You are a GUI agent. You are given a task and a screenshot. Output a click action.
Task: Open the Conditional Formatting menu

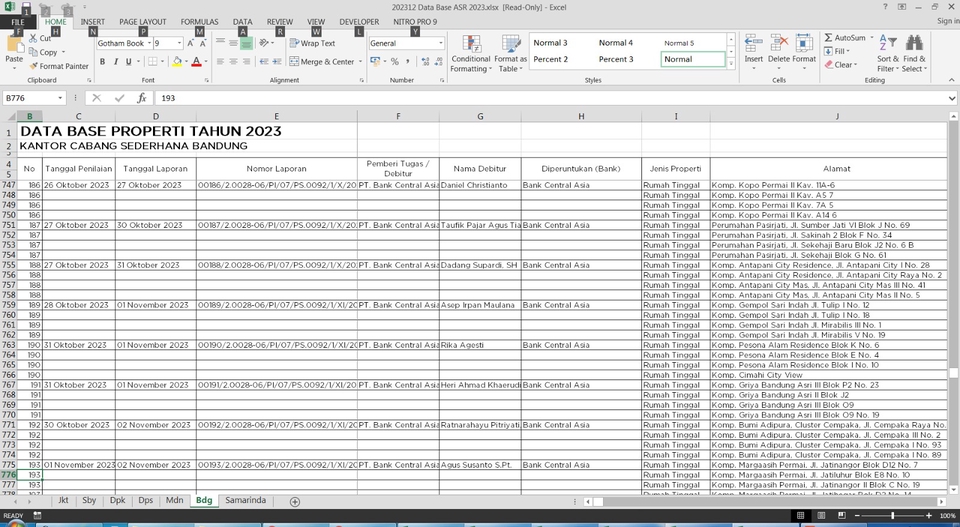(471, 54)
